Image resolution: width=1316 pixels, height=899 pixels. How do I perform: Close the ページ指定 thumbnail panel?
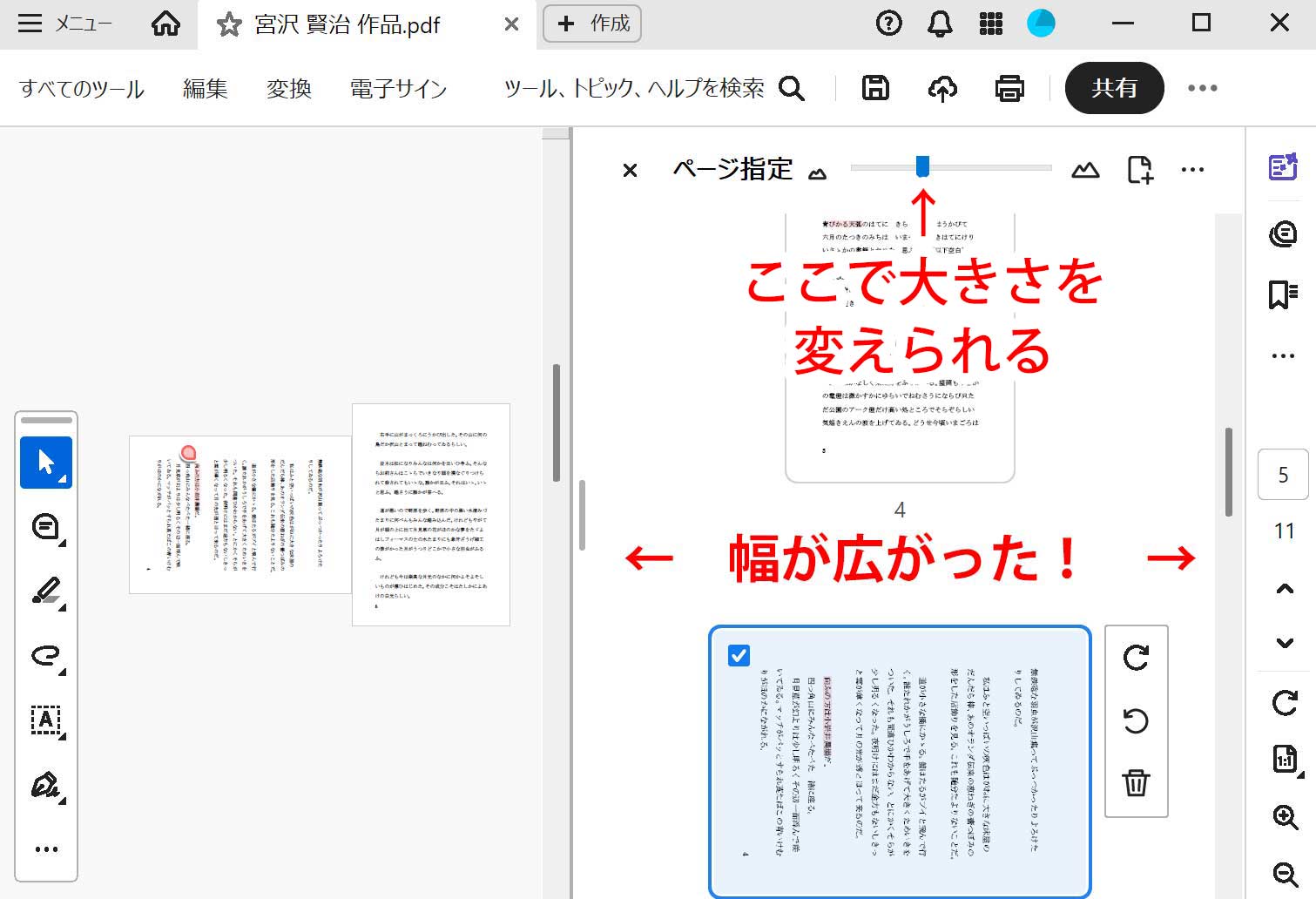pyautogui.click(x=631, y=171)
